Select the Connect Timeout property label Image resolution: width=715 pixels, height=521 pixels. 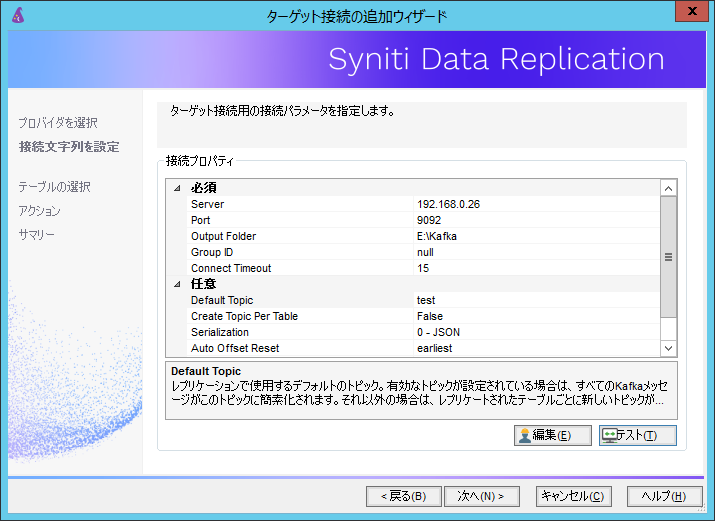click(231, 268)
